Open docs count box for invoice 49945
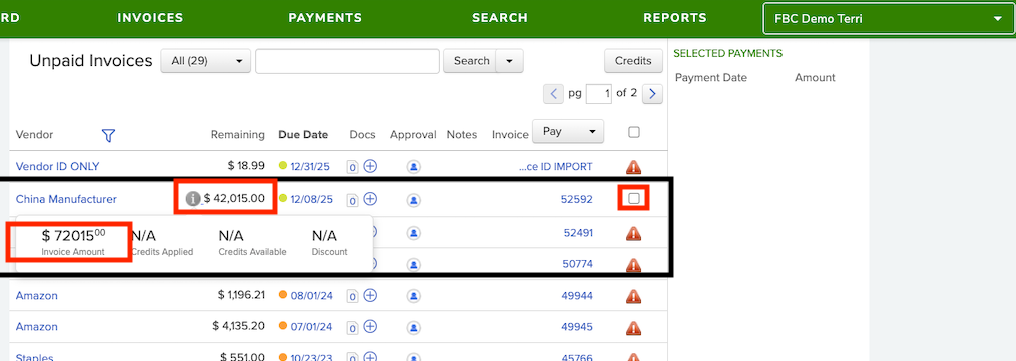Viewport: 1016px width, 361px height. pyautogui.click(x=353, y=327)
